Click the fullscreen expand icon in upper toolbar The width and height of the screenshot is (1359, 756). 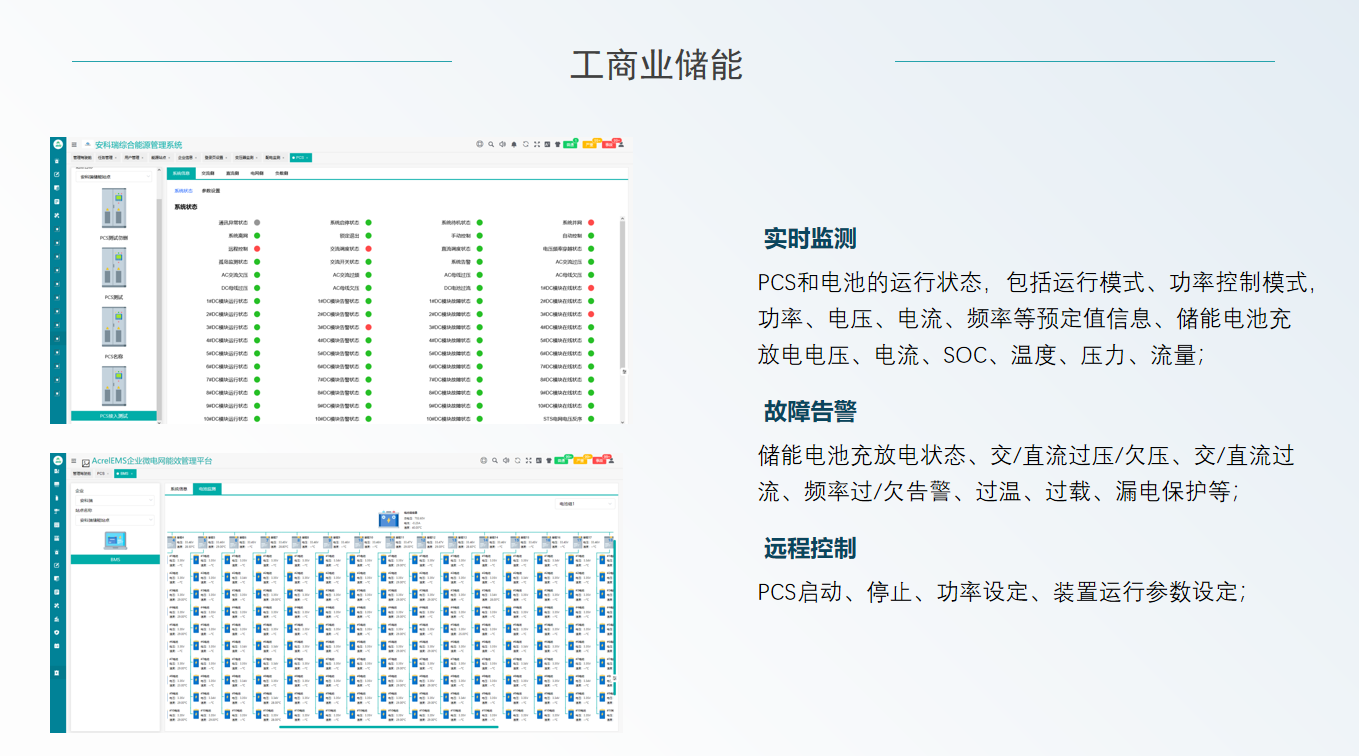(x=537, y=144)
